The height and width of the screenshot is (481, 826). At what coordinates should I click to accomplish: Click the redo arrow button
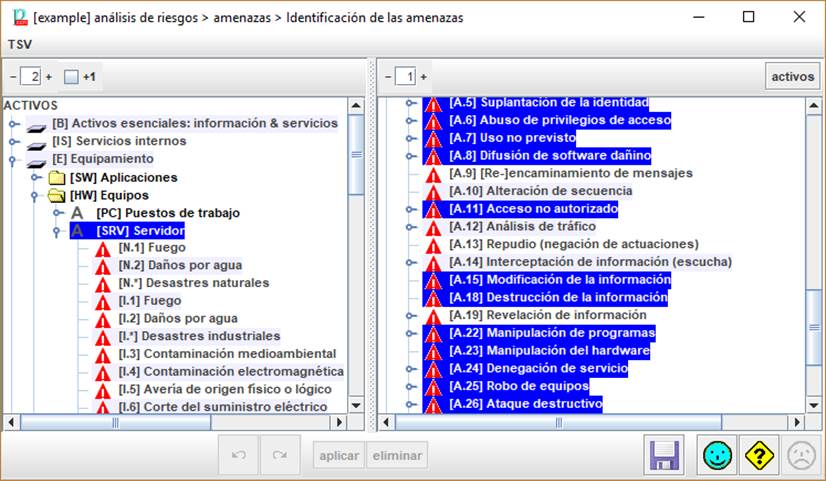[x=280, y=456]
